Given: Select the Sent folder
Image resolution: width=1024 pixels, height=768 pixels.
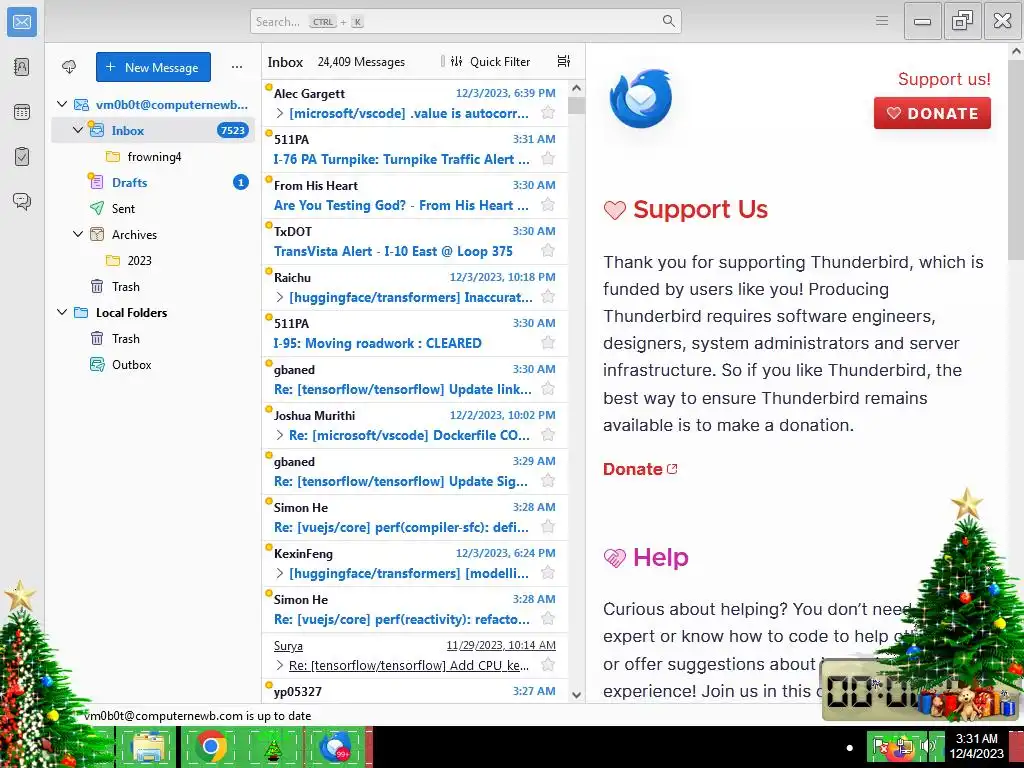Looking at the screenshot, I should click(x=153, y=208).
